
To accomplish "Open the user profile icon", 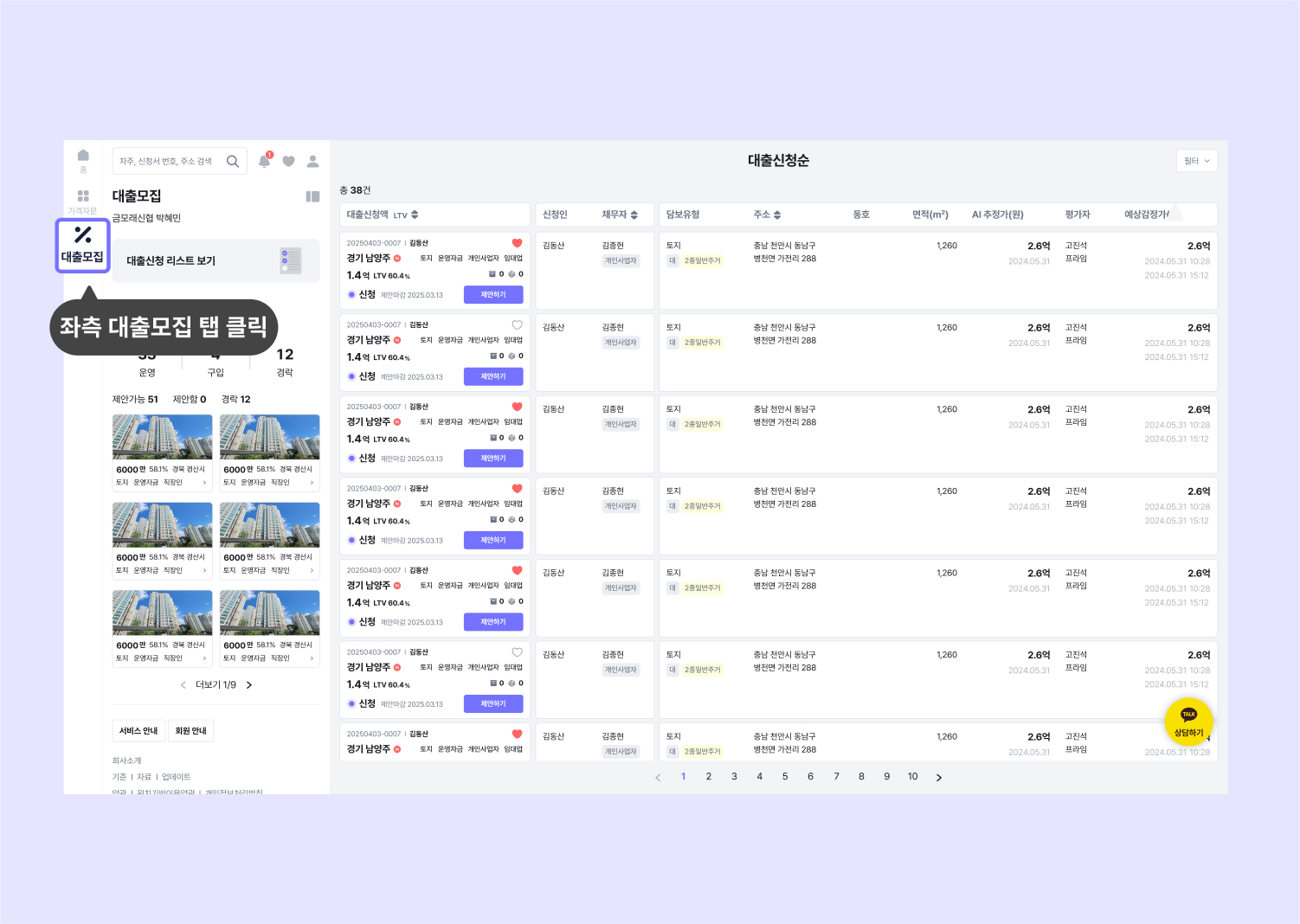I will tap(313, 161).
